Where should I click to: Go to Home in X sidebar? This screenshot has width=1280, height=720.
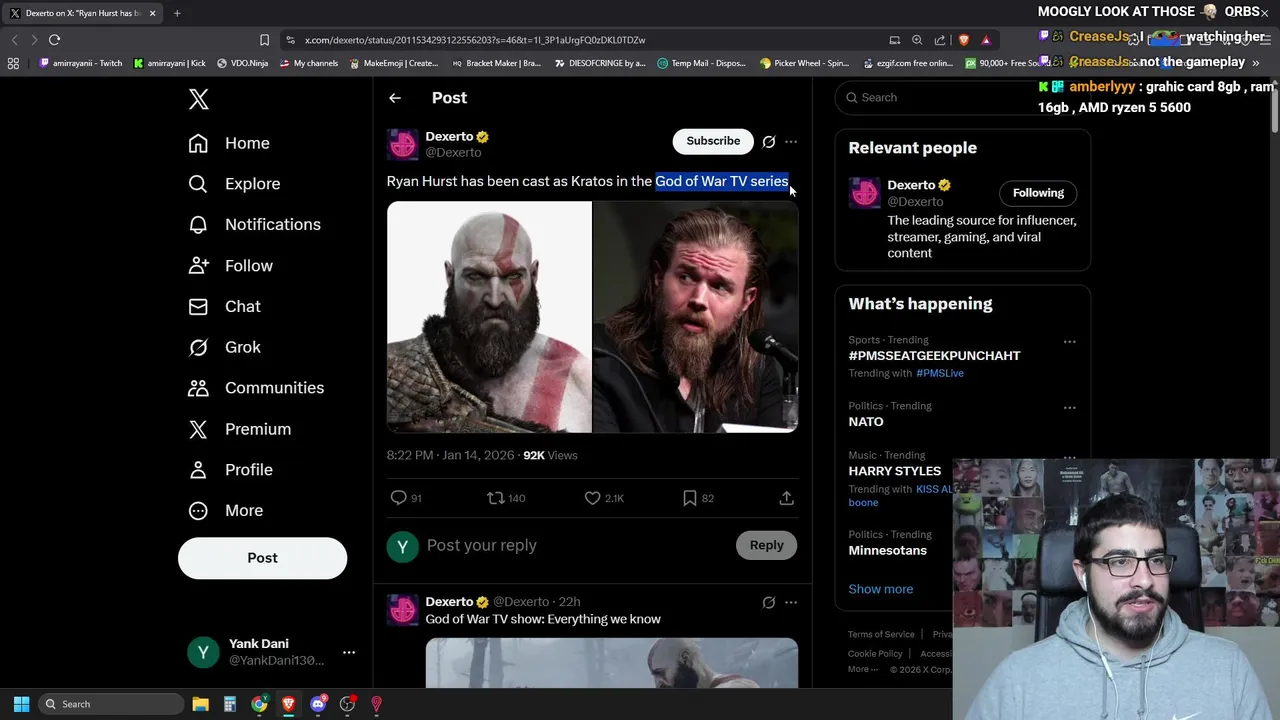coord(229,143)
